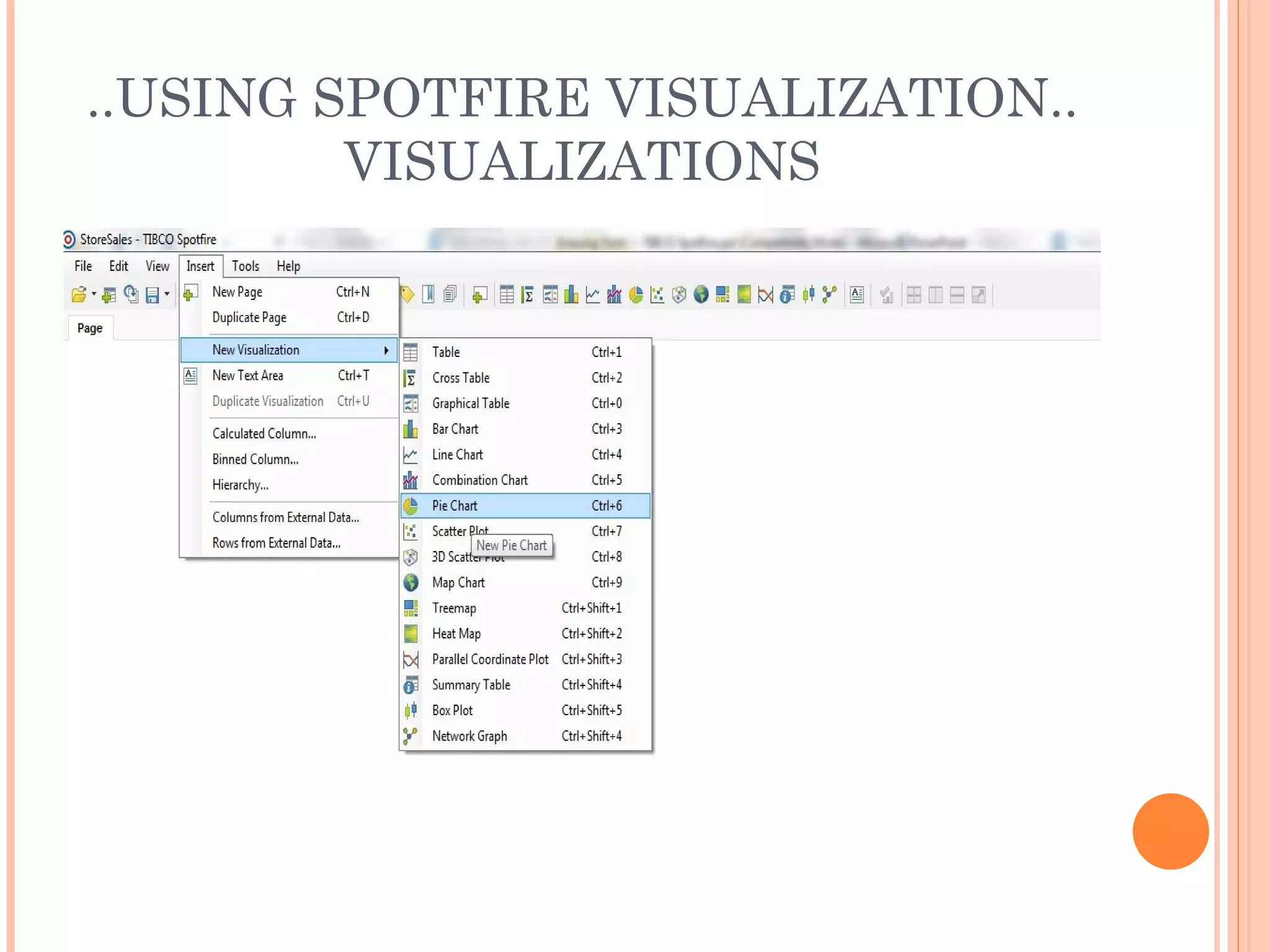The image size is (1270, 952).
Task: Click the Network Graph toolbar icon
Action: (x=830, y=295)
